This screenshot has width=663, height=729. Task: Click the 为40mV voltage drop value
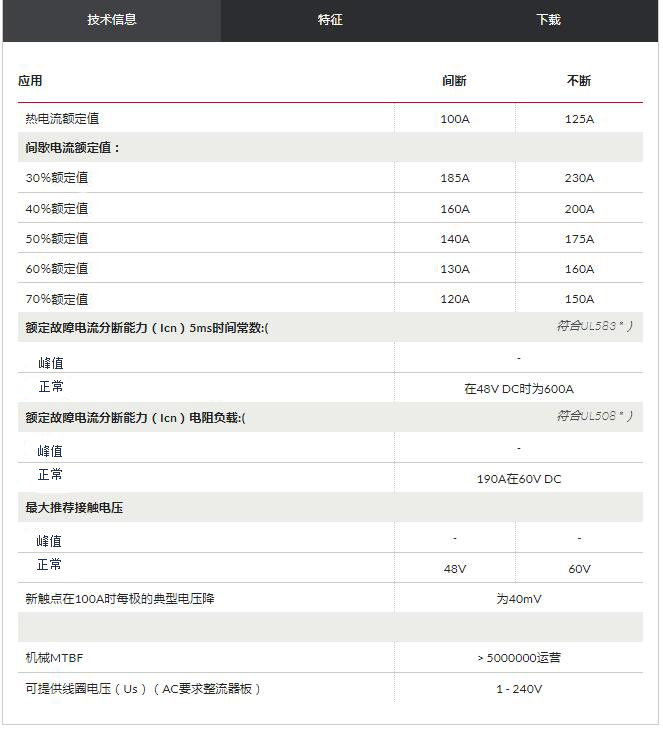point(518,599)
